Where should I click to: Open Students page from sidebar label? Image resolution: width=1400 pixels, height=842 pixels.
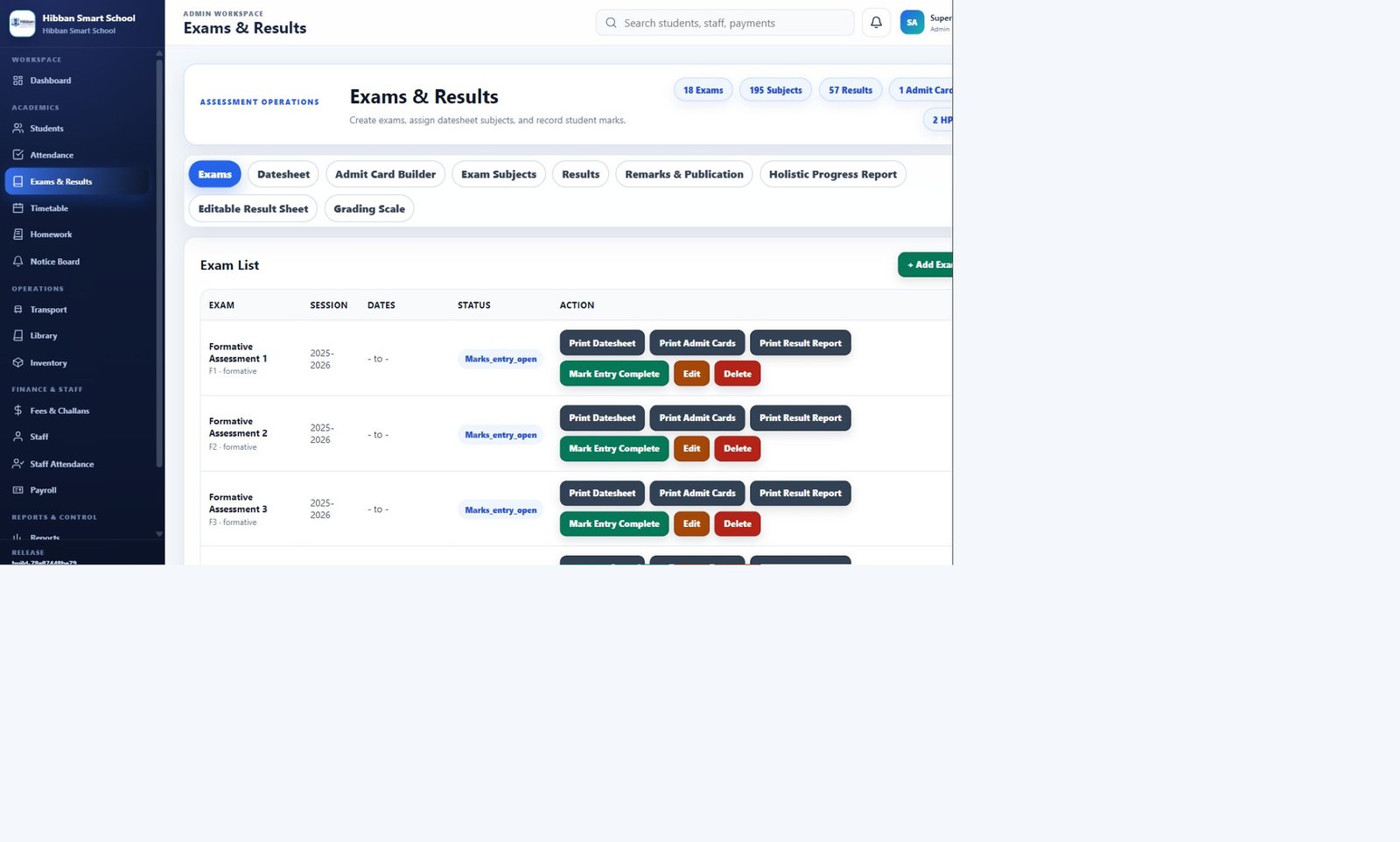[x=46, y=129]
